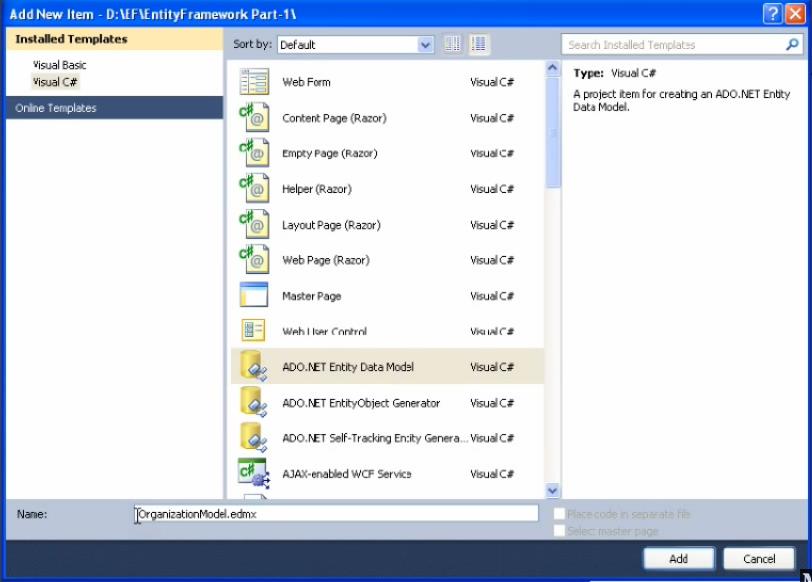Toggle Place code in separate file checkbox

[559, 514]
